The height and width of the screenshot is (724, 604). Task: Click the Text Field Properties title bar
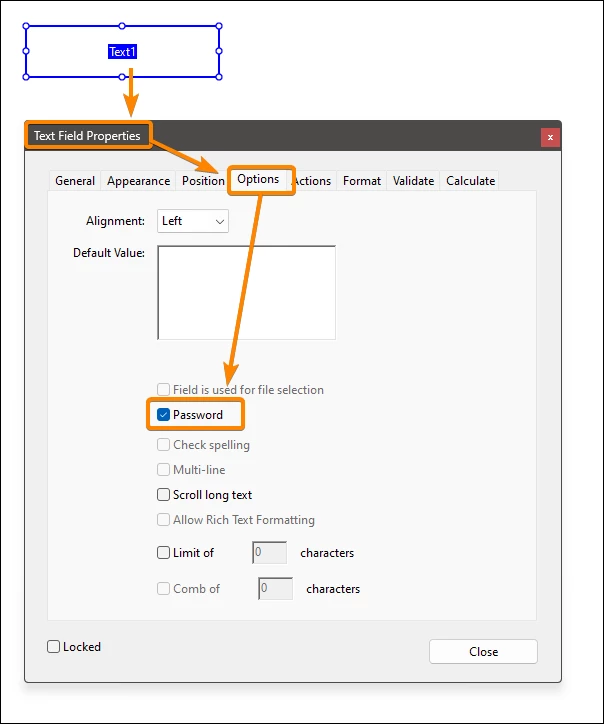pyautogui.click(x=293, y=136)
